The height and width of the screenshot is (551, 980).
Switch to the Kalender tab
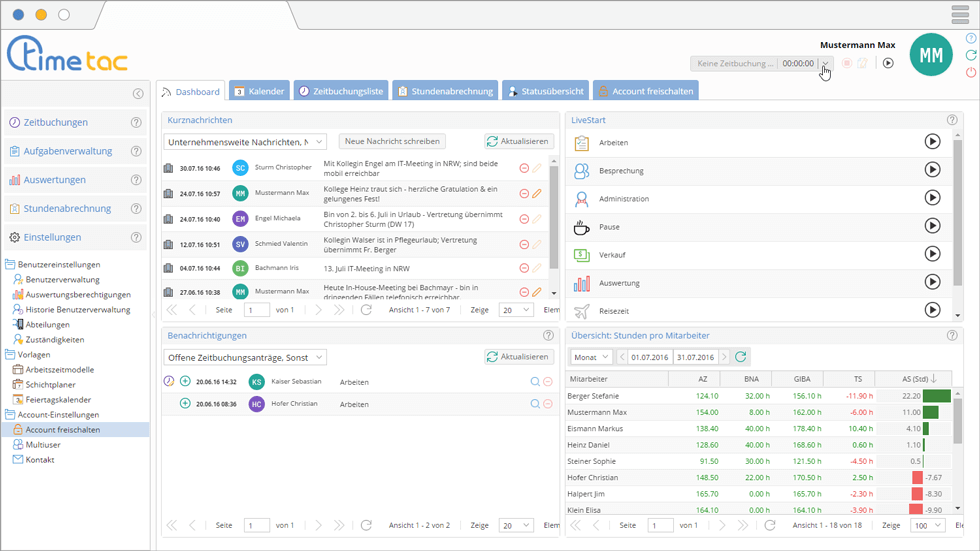(259, 91)
